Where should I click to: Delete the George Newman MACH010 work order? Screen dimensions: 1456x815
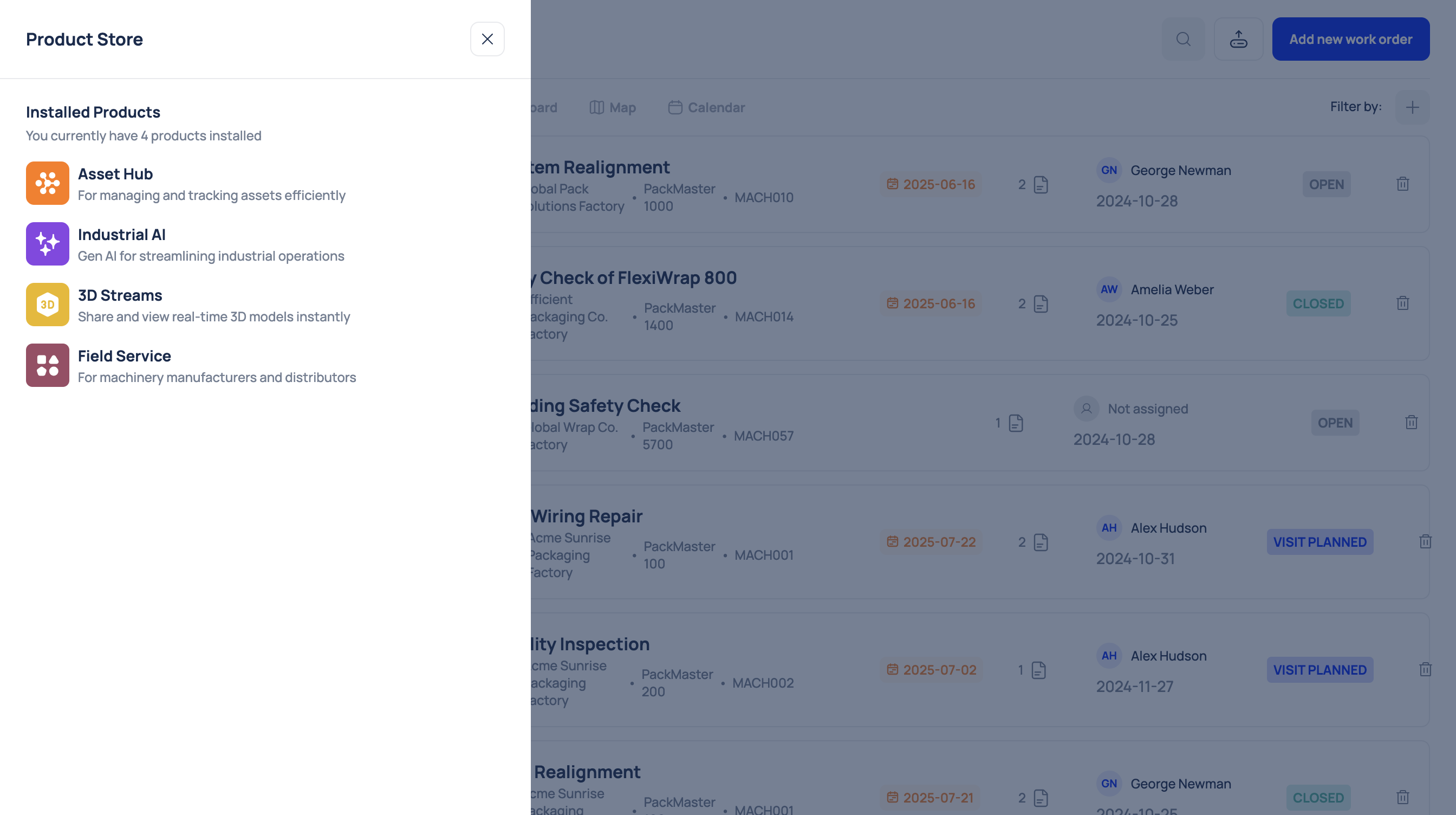click(1403, 184)
